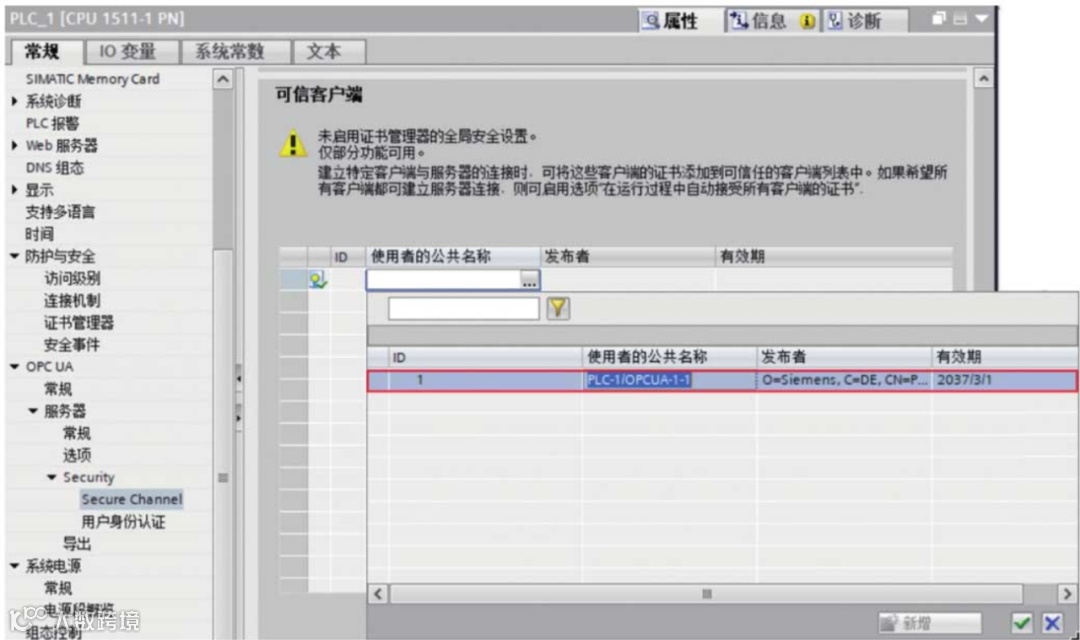Select Secure Channel tree item
This screenshot has height=640, width=1080.
(x=132, y=499)
